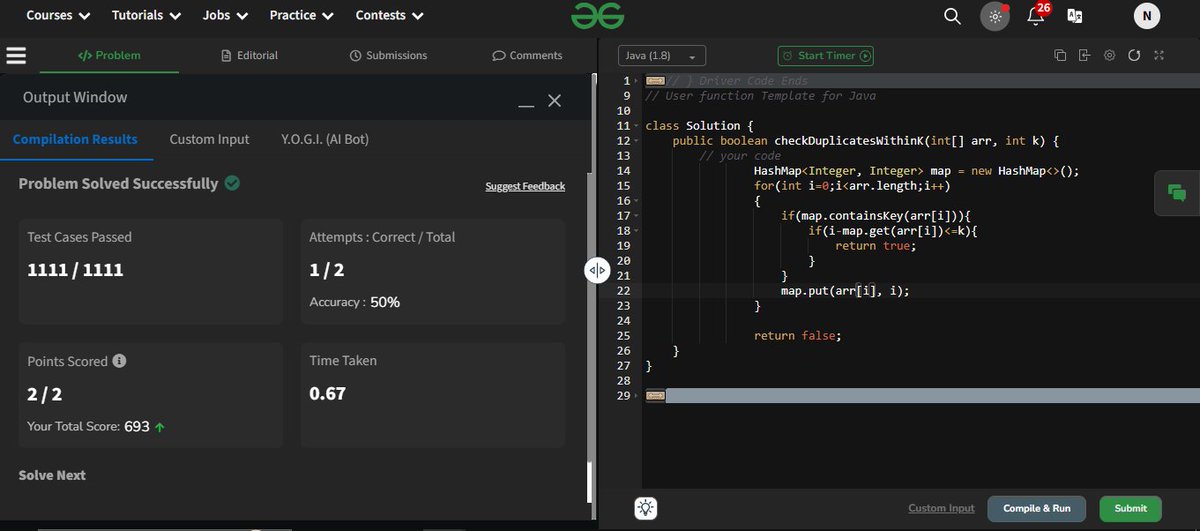Viewport: 1200px width, 531px height.
Task: Switch to the Submissions tab
Action: (388, 55)
